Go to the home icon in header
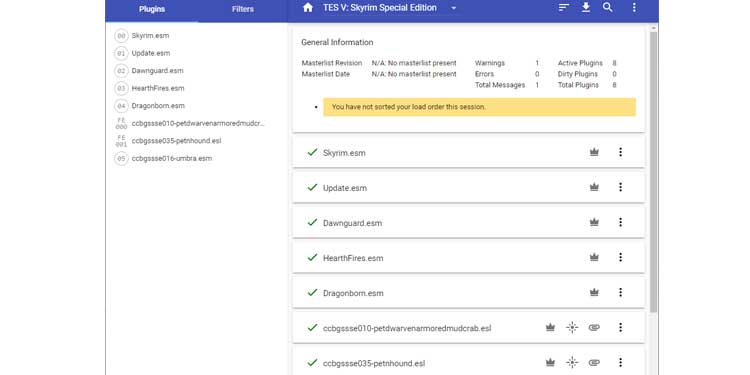 [x=308, y=8]
